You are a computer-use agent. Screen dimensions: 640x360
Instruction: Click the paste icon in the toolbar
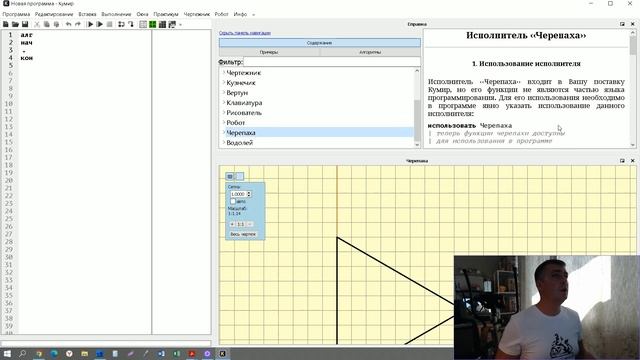[56, 24]
